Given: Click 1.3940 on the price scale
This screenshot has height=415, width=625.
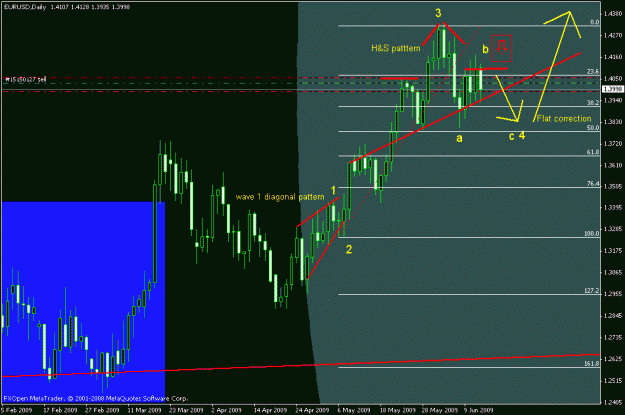Looking at the screenshot, I should click(x=613, y=100).
